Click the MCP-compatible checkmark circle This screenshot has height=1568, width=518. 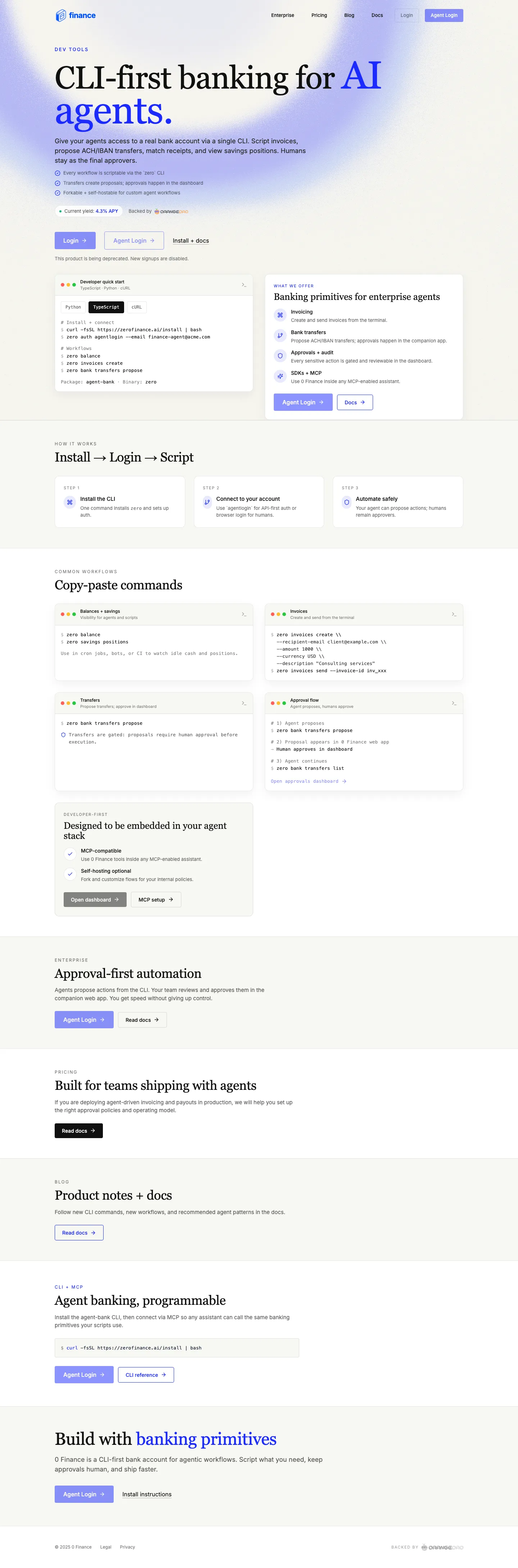point(70,854)
